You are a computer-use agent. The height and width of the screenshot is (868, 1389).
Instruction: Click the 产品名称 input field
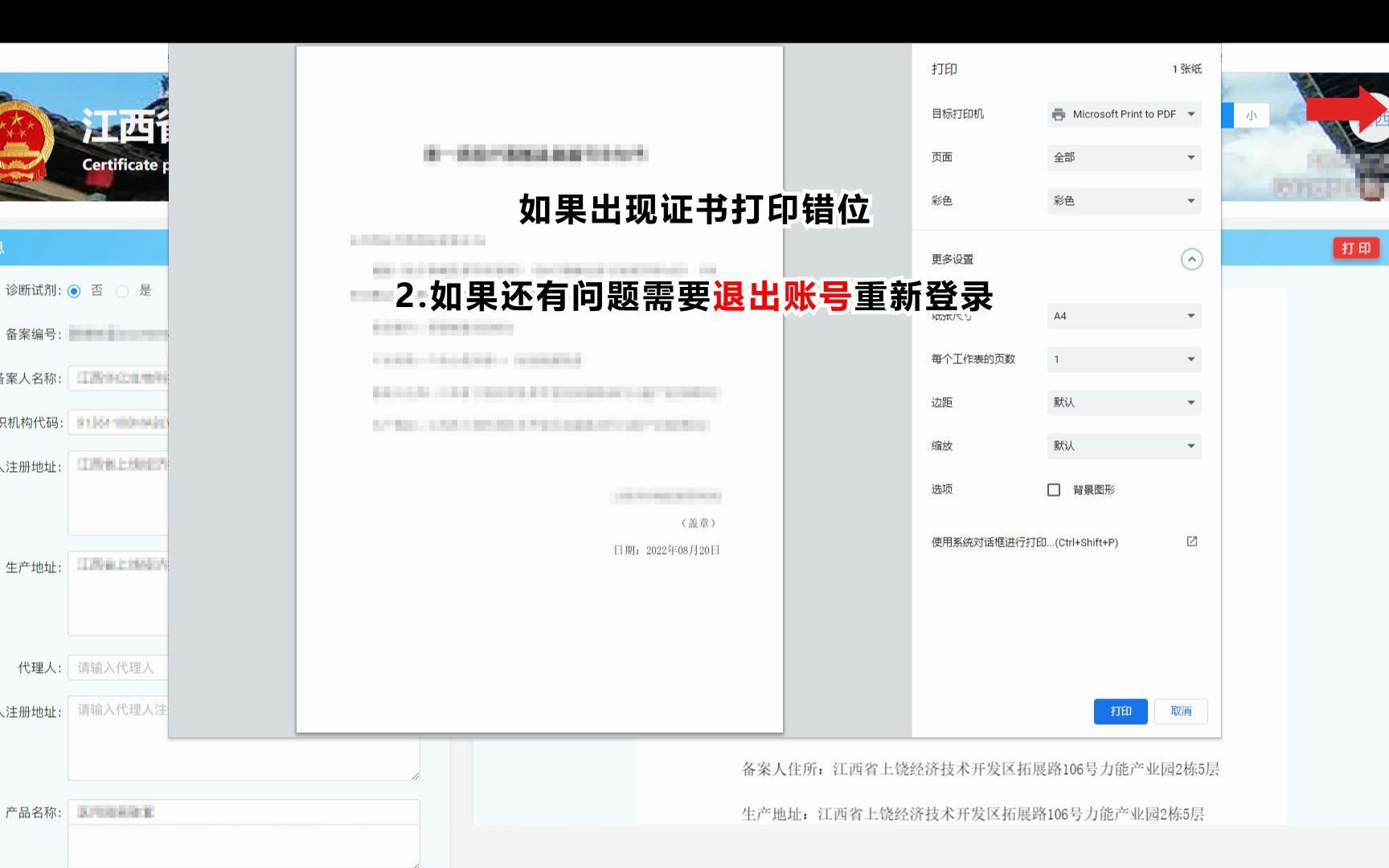[x=244, y=813]
